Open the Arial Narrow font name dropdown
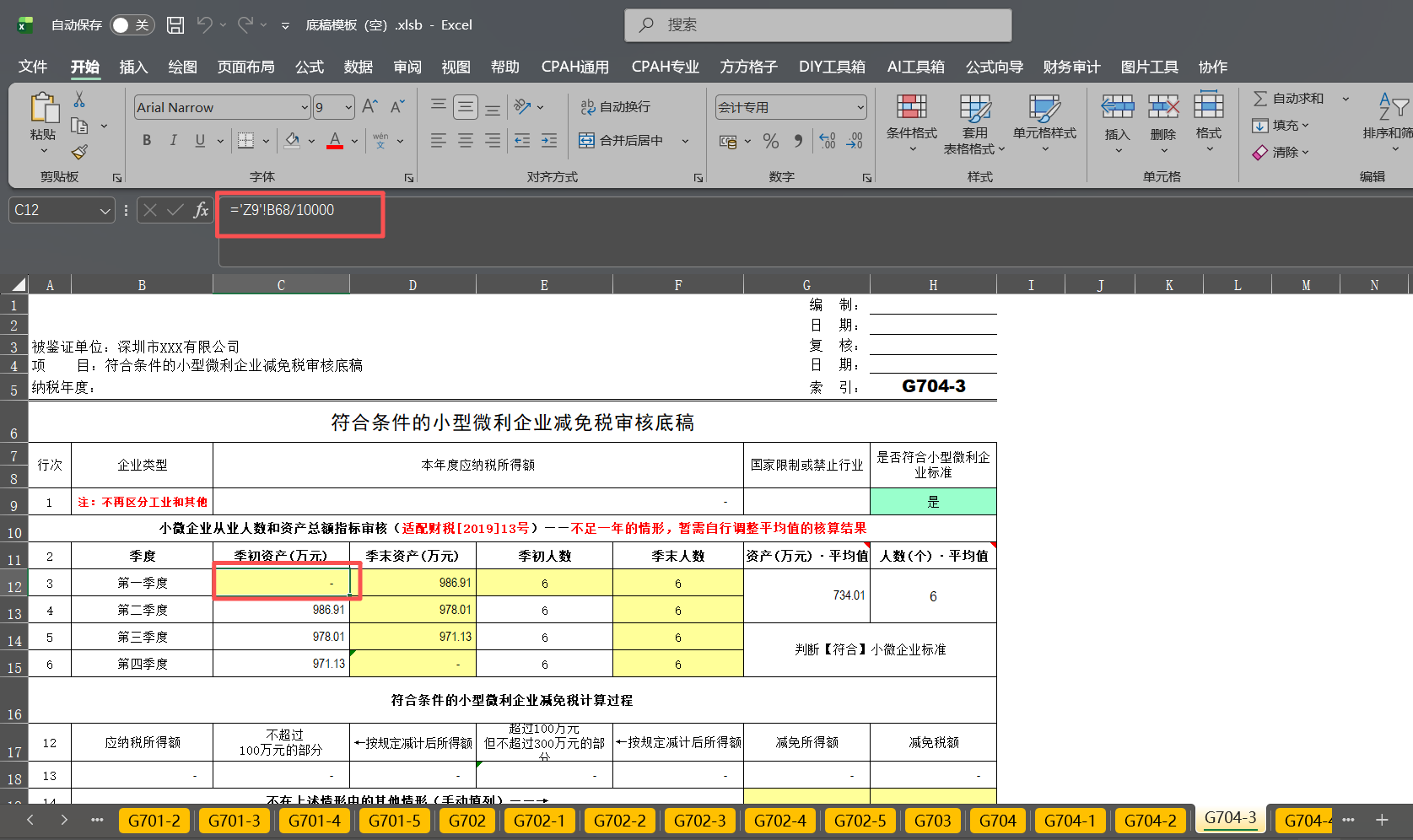 tap(305, 107)
